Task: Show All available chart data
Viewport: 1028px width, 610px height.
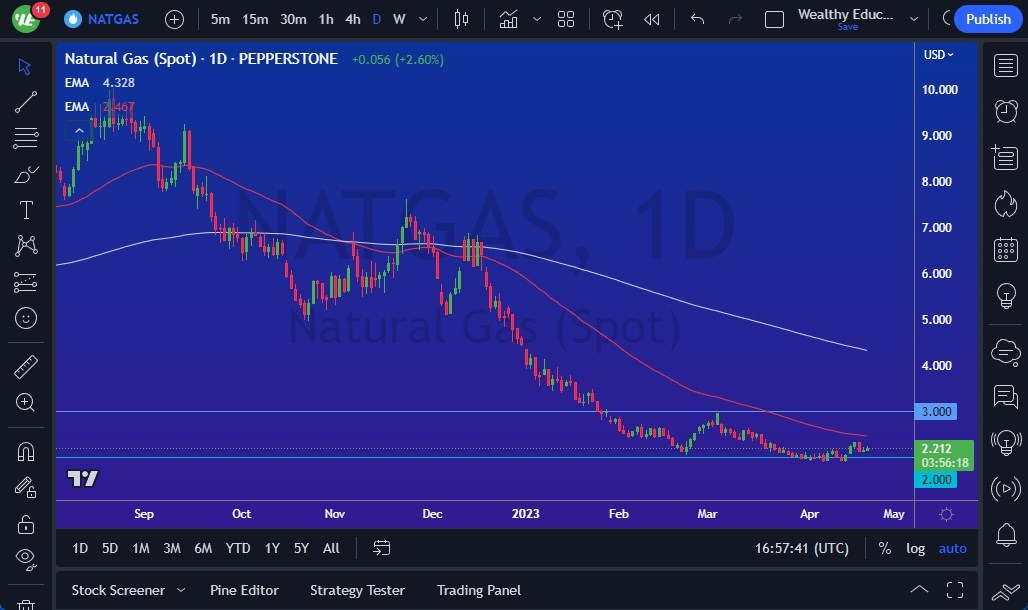Action: tap(331, 548)
